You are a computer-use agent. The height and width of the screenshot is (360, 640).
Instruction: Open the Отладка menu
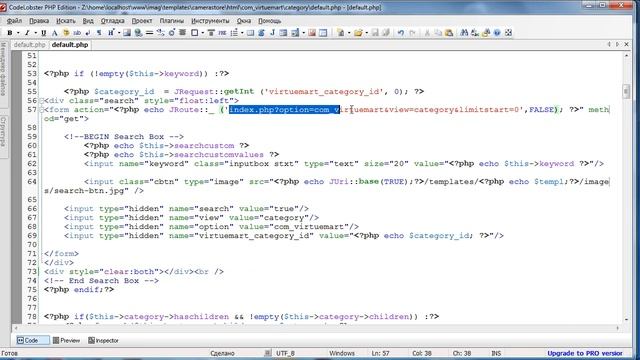pos(113,21)
